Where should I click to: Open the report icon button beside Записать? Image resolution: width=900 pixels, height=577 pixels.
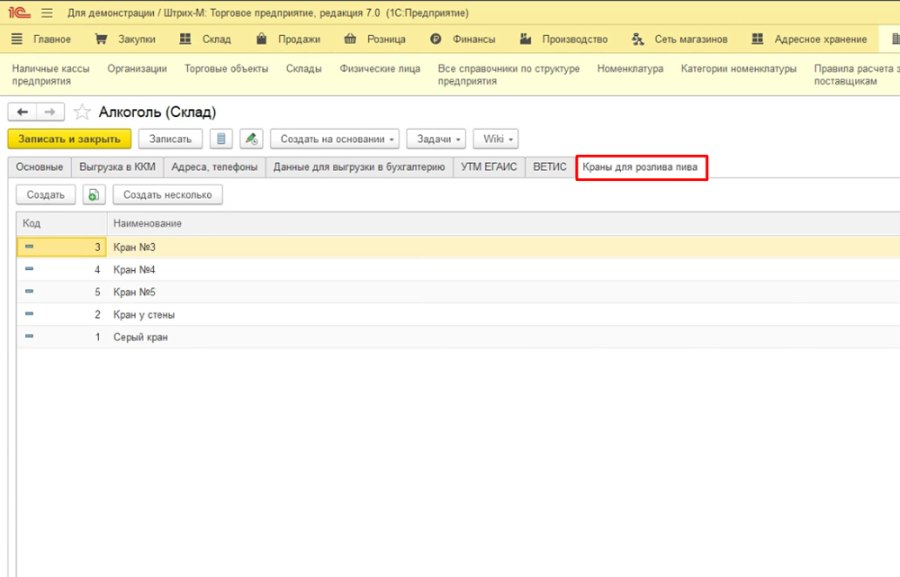221,139
